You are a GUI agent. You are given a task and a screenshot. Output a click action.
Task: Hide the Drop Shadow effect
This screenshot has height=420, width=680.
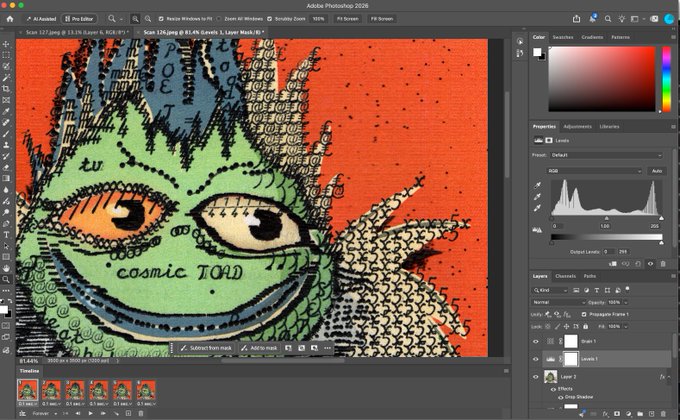[561, 397]
